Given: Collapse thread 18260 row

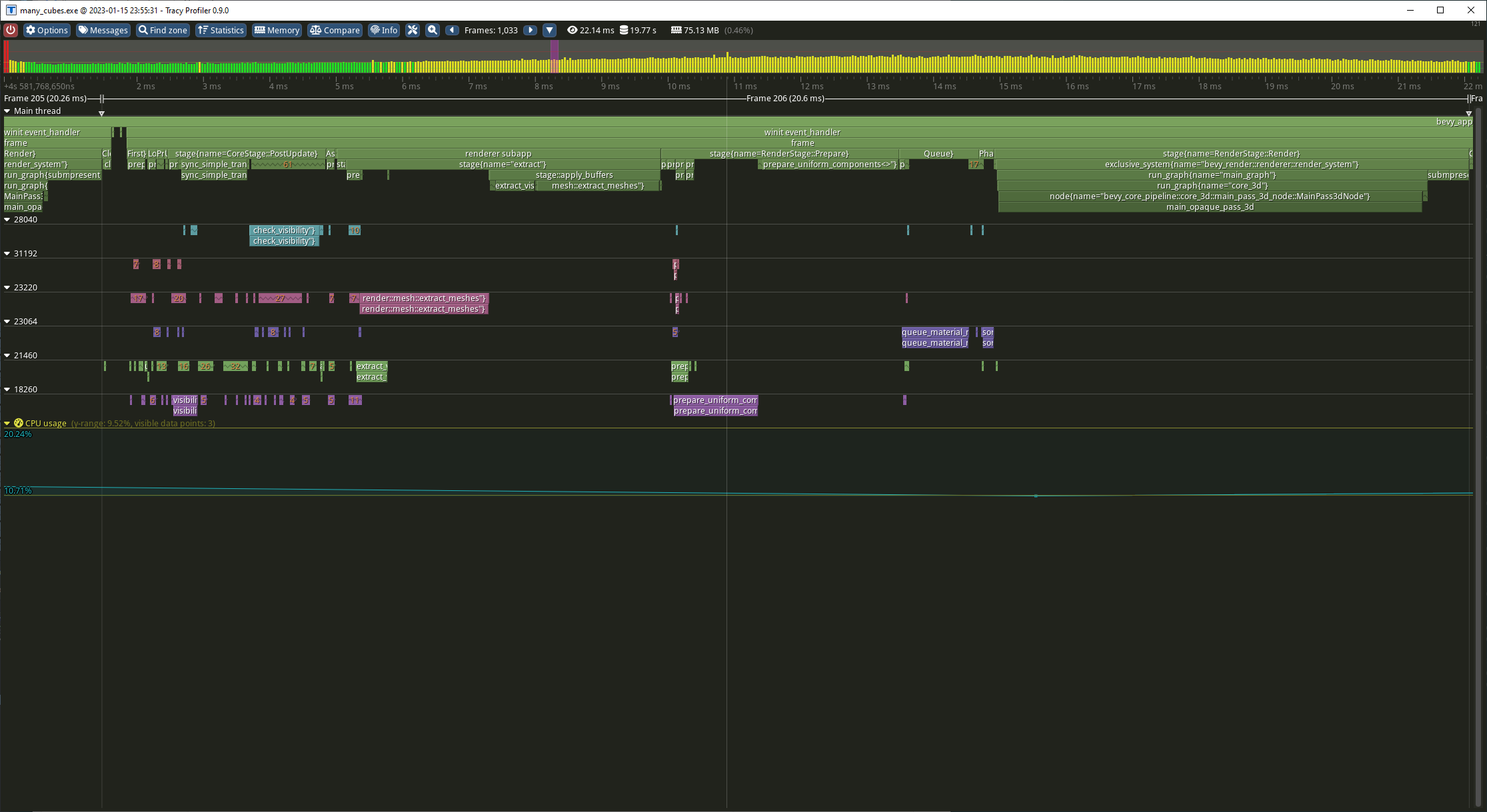Looking at the screenshot, I should point(7,390).
